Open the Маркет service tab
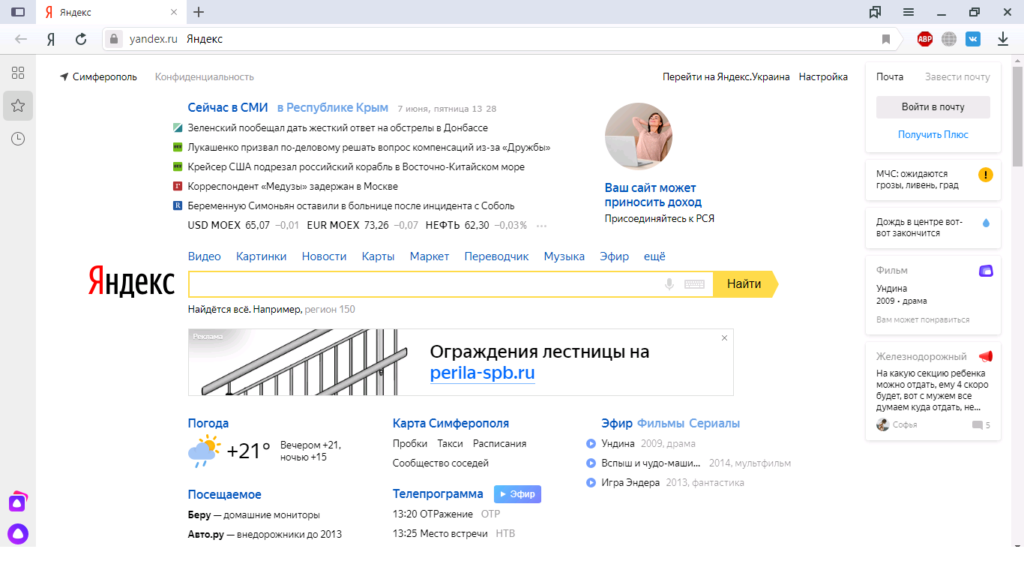Viewport: 1024px width, 576px height. pos(429,257)
